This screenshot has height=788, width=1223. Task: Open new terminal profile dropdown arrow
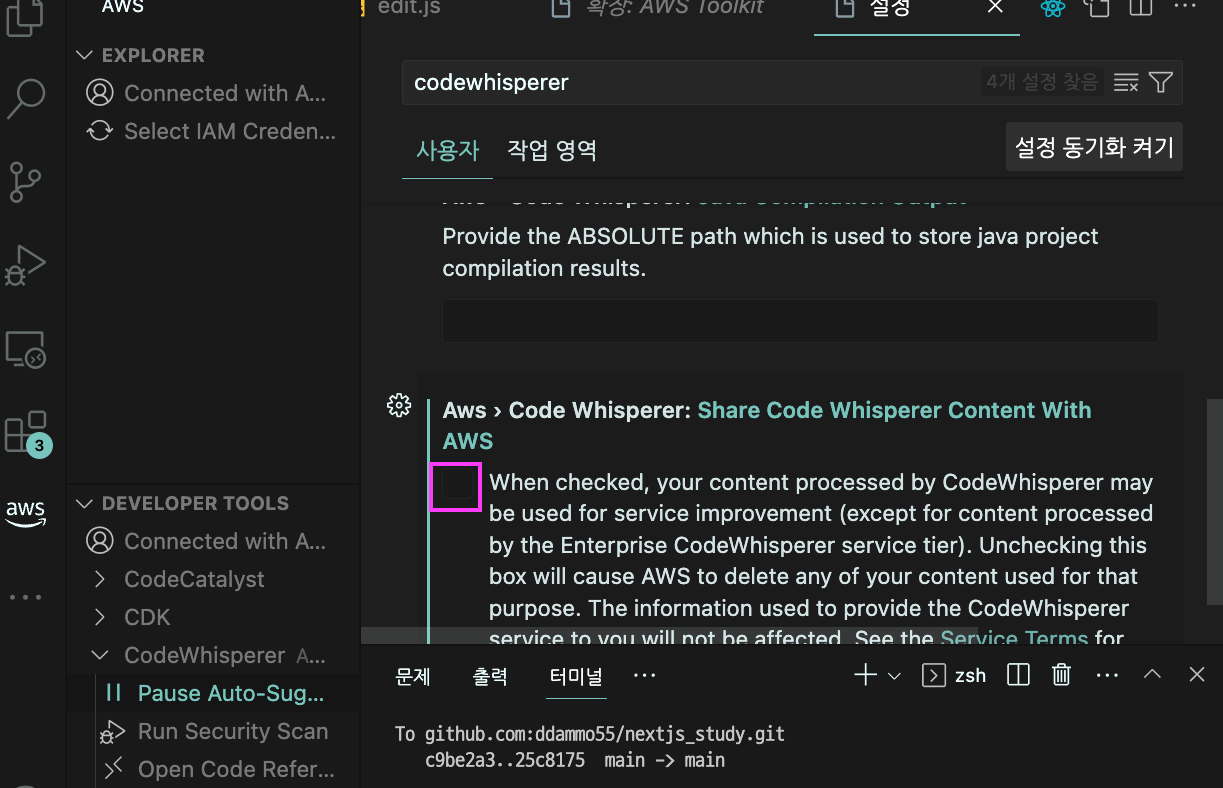[894, 676]
